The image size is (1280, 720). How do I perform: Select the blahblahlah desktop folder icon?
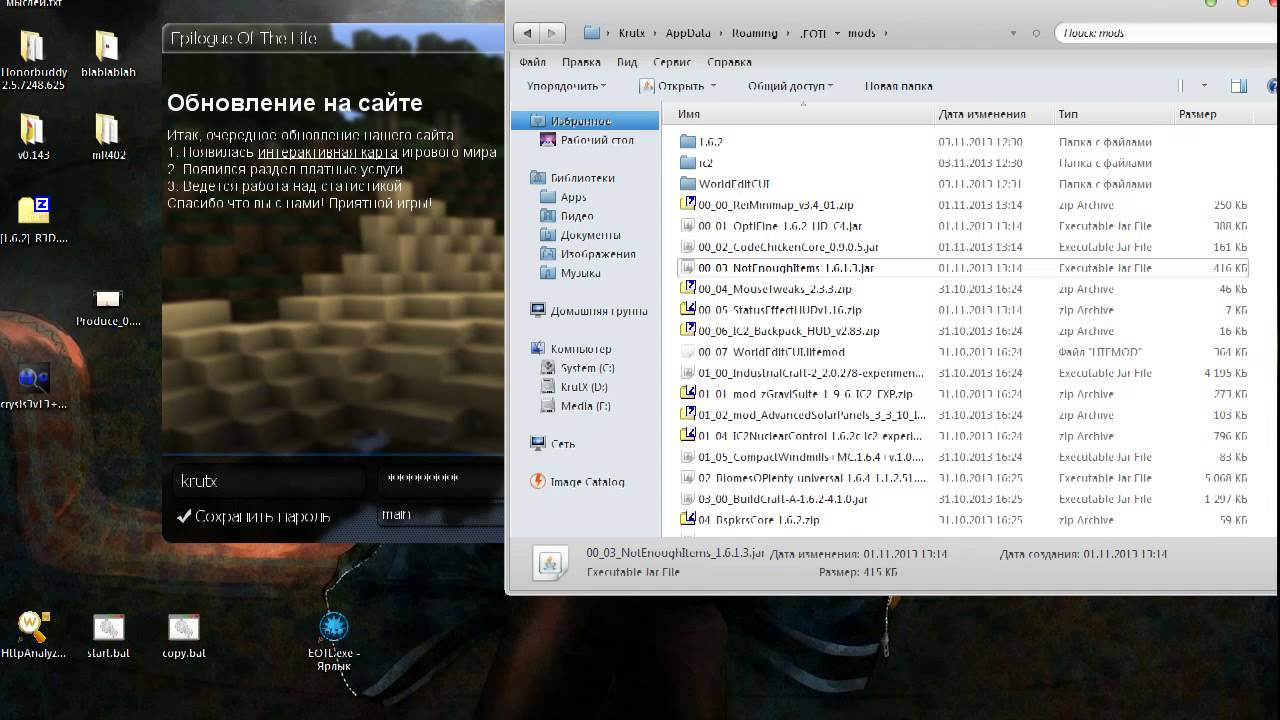pyautogui.click(x=107, y=46)
